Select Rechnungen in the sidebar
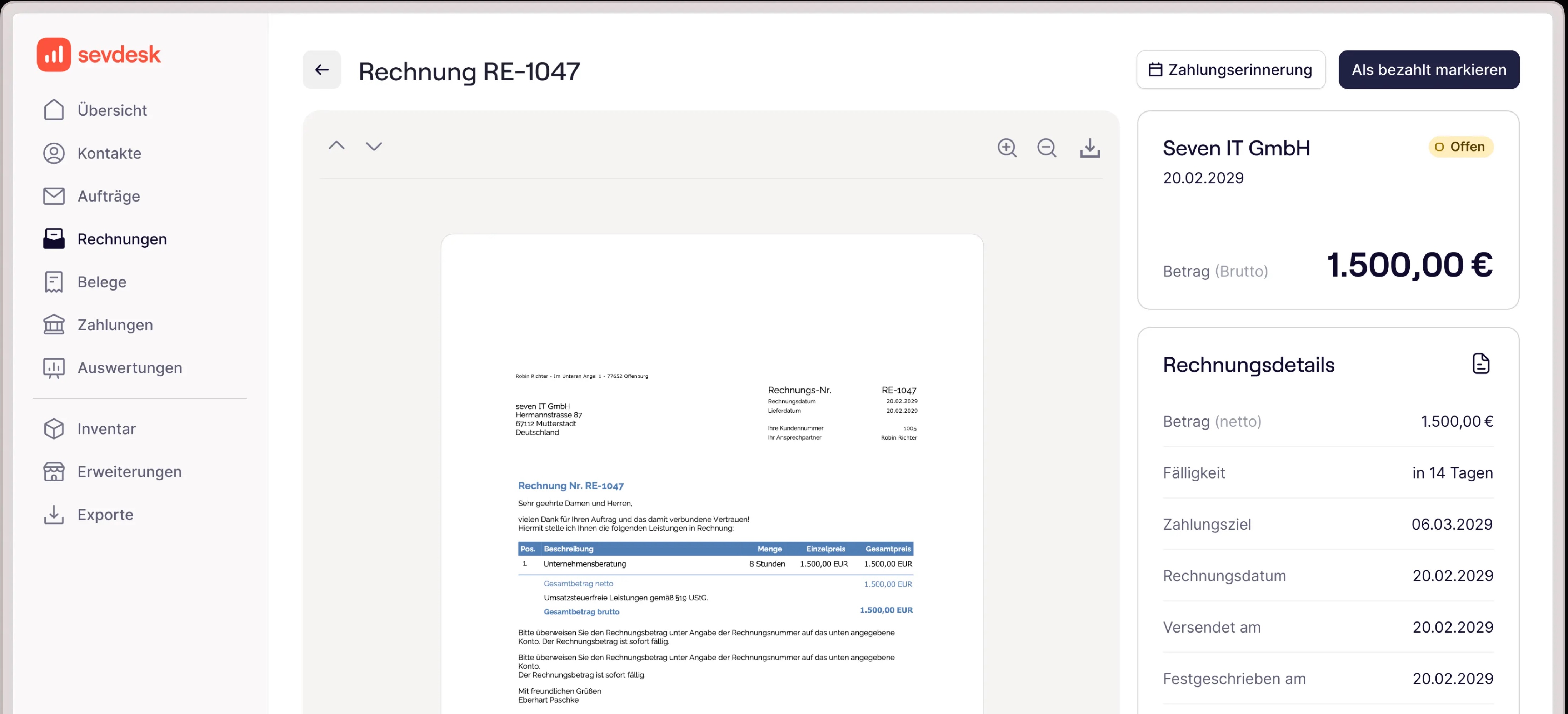 click(122, 239)
